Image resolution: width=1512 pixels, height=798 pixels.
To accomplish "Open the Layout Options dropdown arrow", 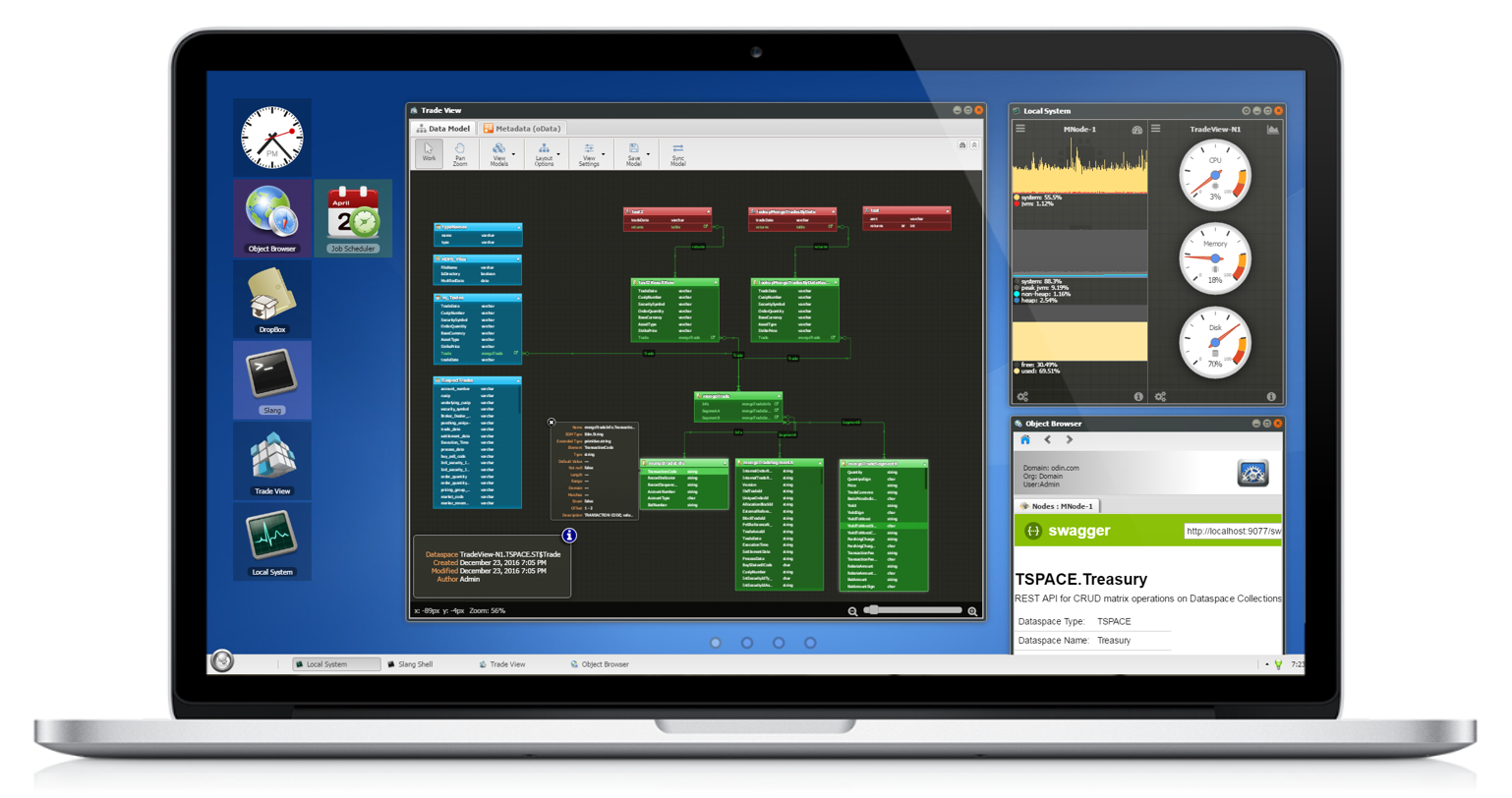I will [559, 155].
